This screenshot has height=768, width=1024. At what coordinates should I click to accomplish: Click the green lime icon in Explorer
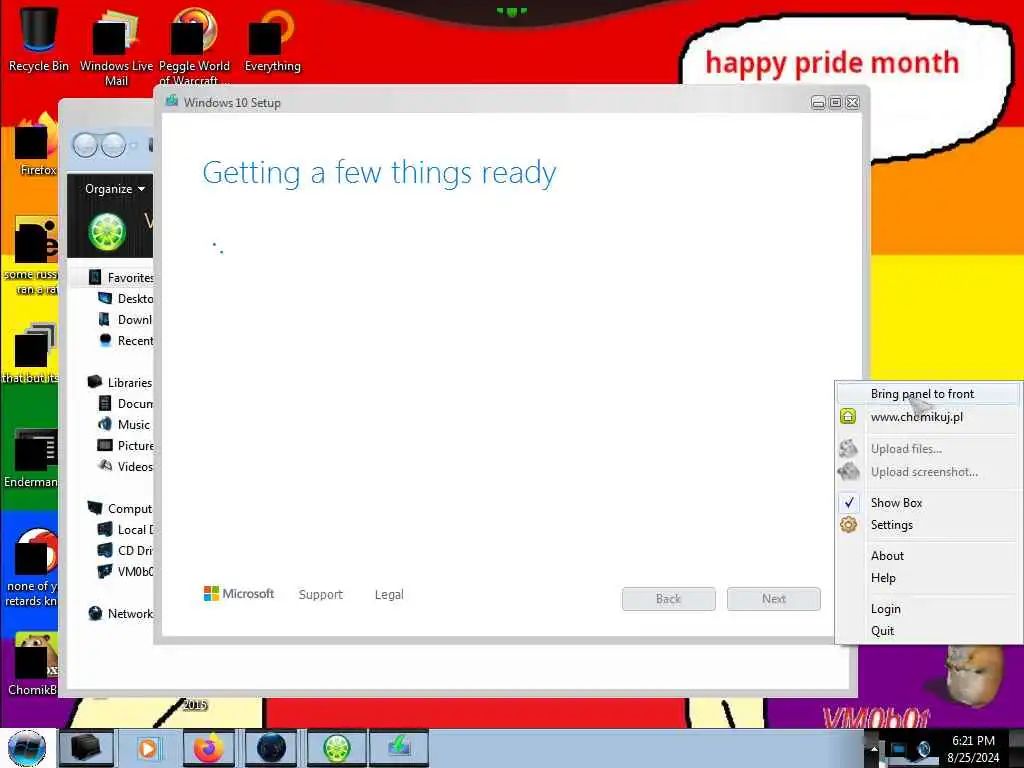tap(106, 232)
